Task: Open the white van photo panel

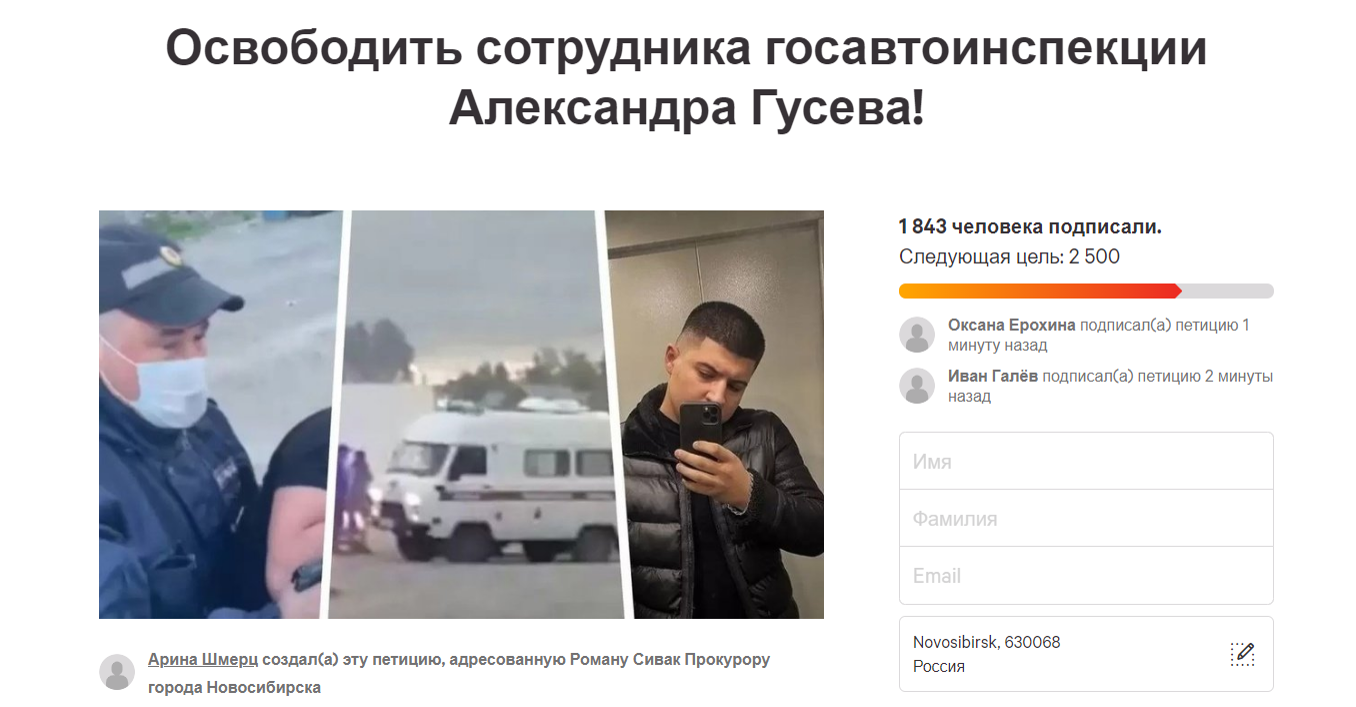Action: point(470,414)
